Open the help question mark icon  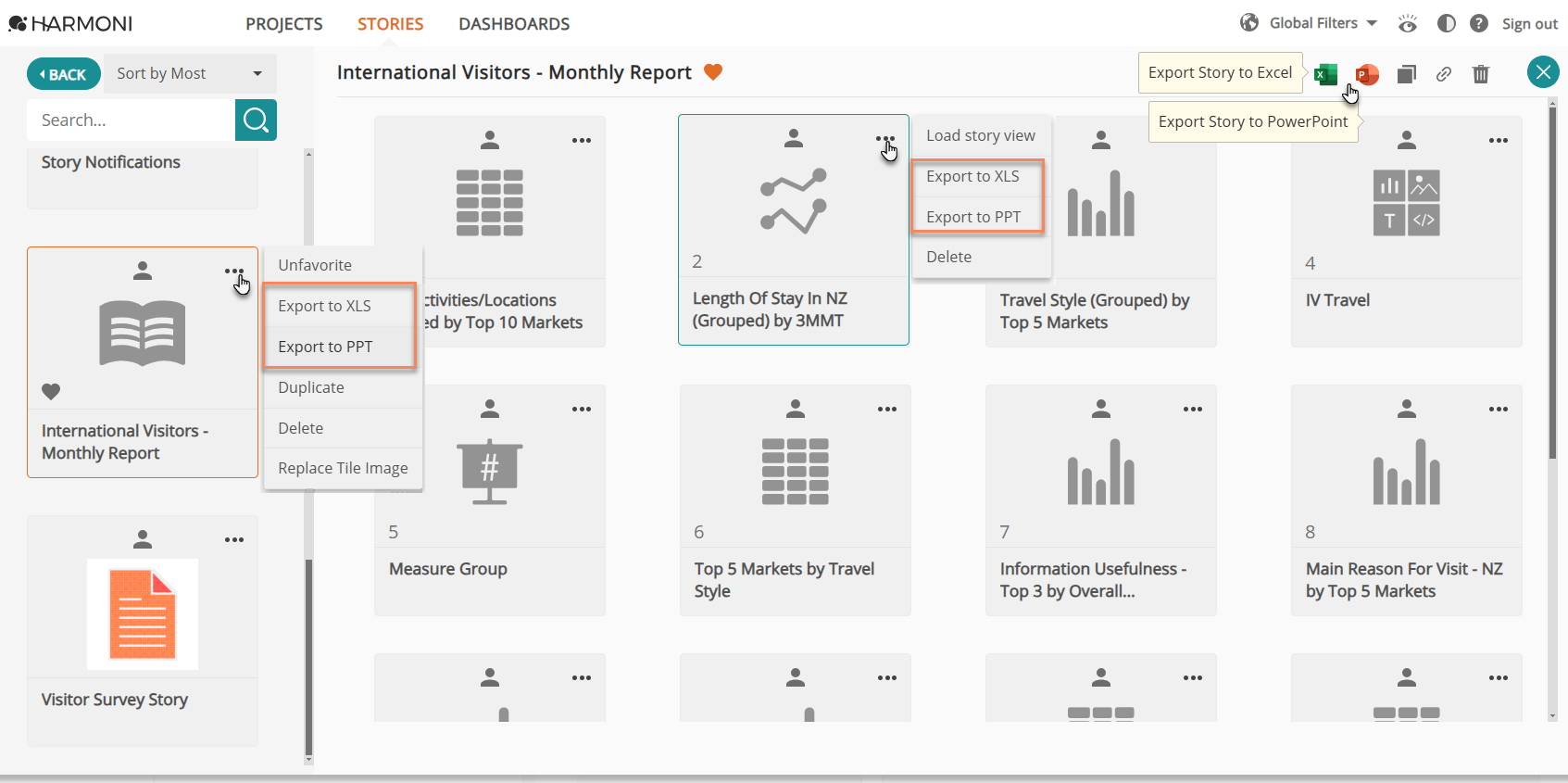tap(1479, 23)
